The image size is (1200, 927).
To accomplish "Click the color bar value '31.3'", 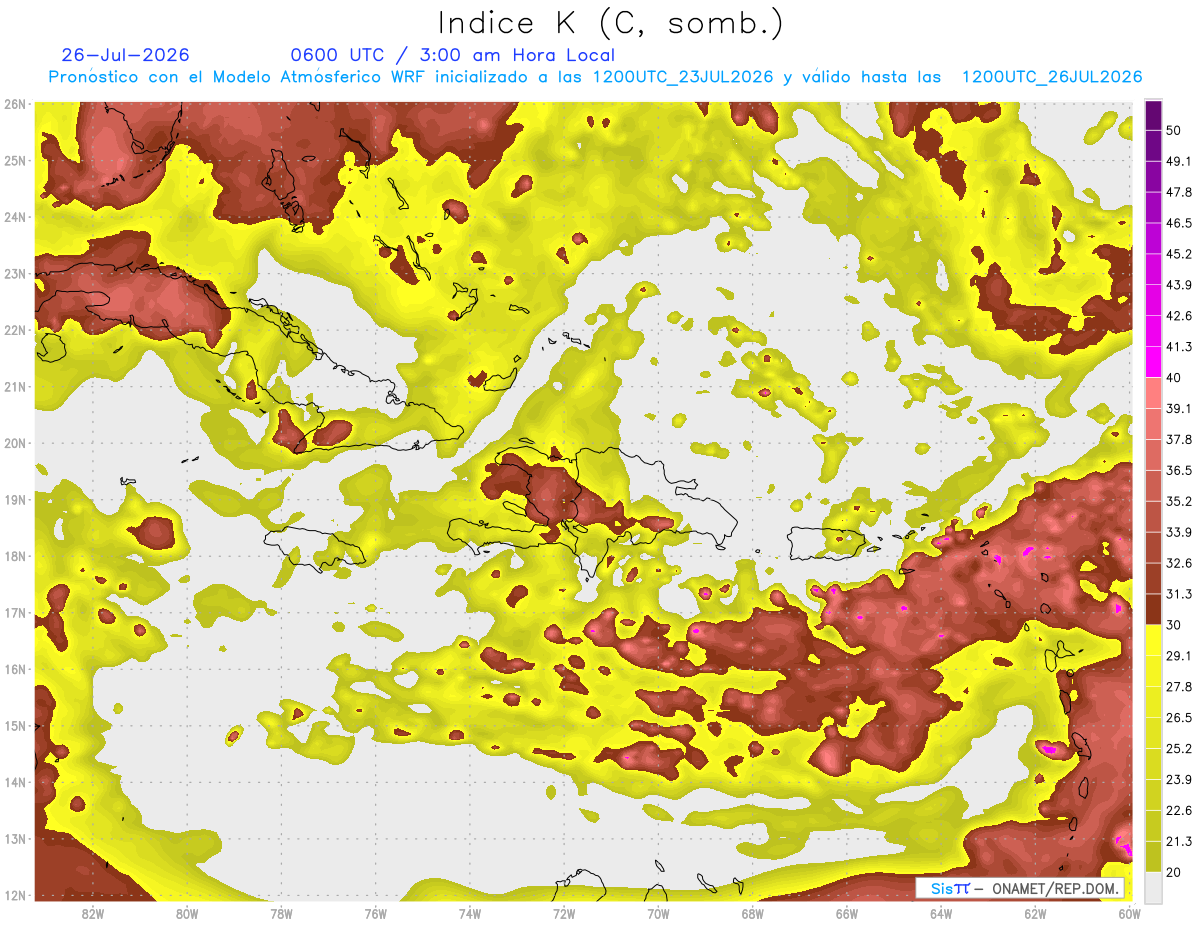I will click(1179, 594).
